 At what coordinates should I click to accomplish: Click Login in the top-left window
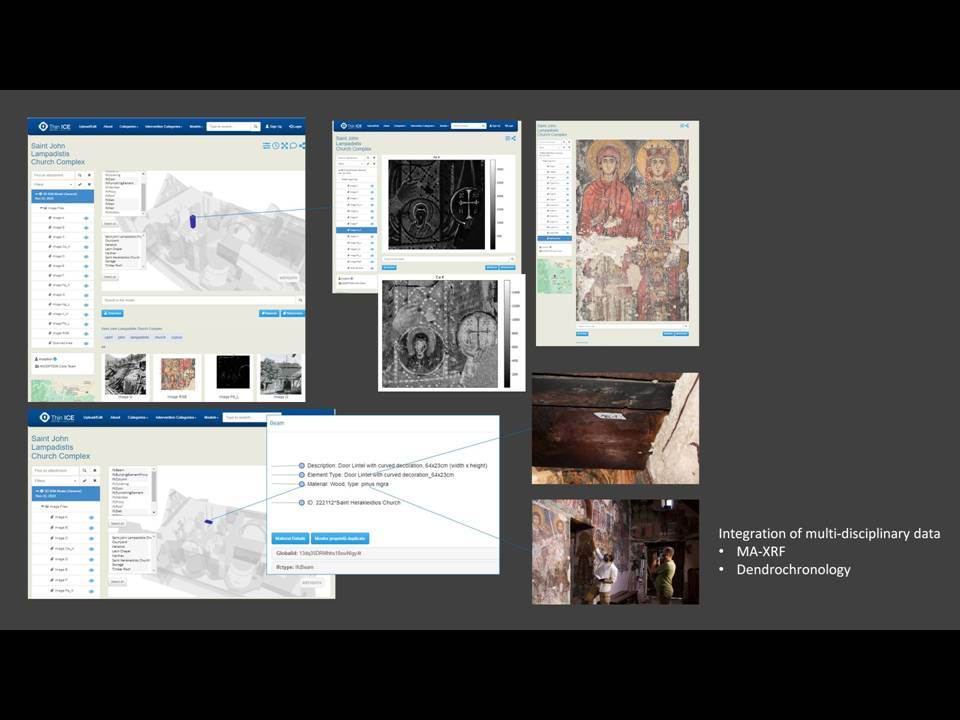[x=295, y=127]
